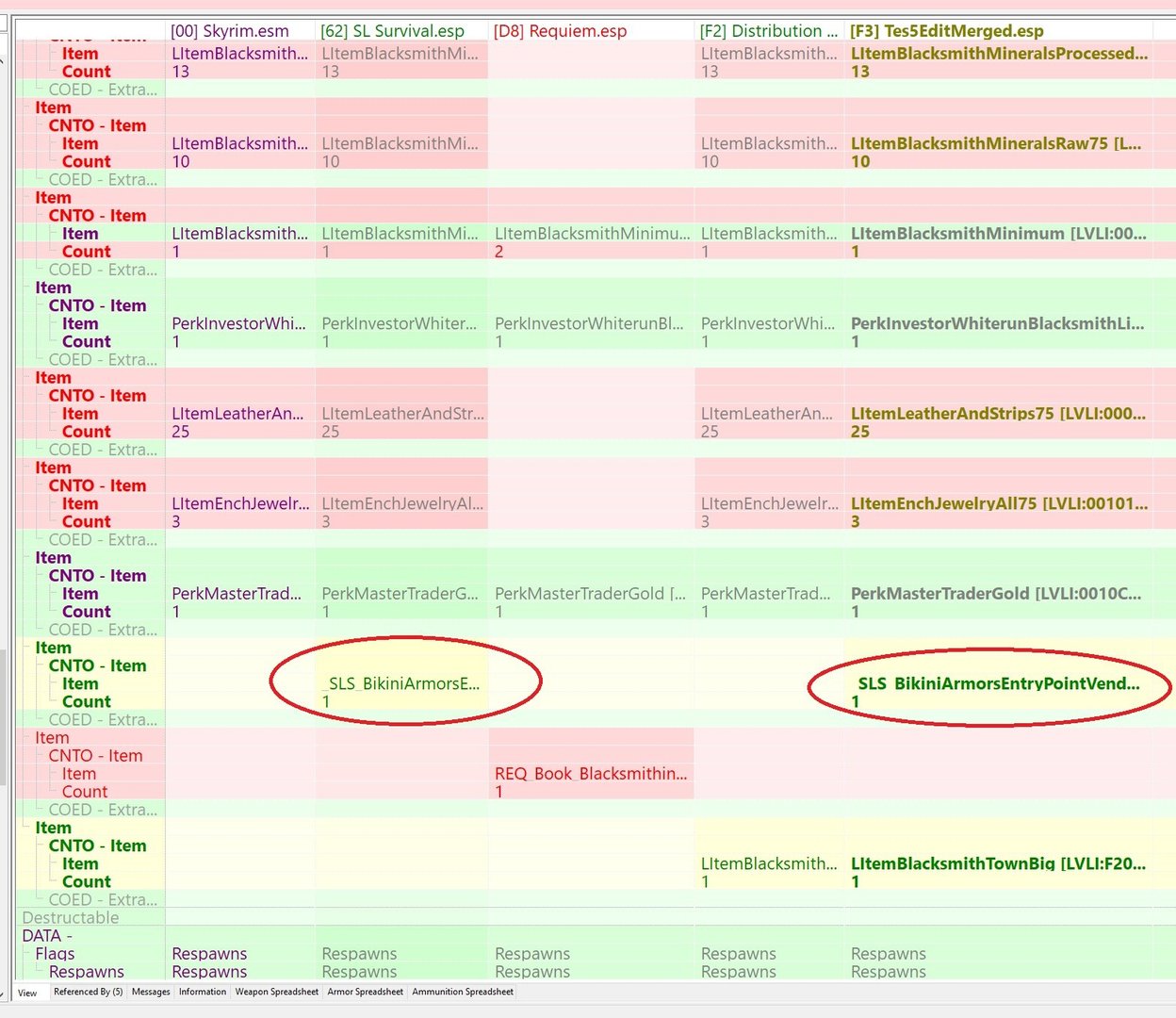Select the LItemEnchJewelryAll75 [LVLI cell
Image resolution: width=1176 pixels, height=1018 pixels.
(x=999, y=503)
